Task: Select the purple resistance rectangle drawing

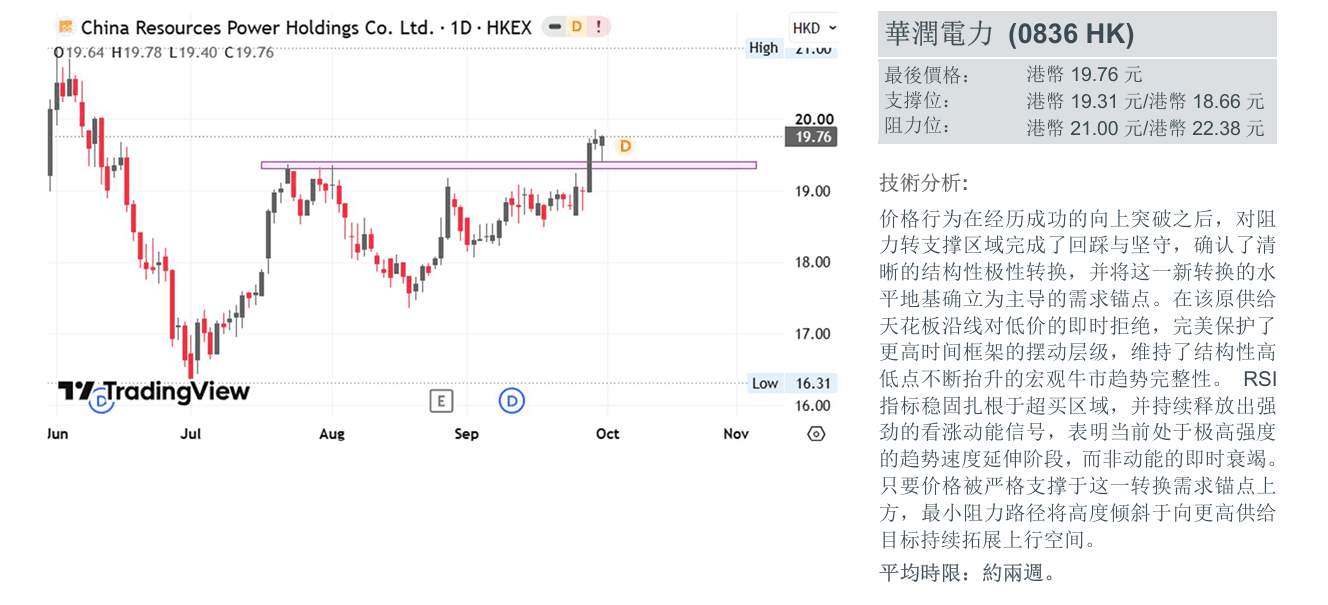Action: pos(508,165)
